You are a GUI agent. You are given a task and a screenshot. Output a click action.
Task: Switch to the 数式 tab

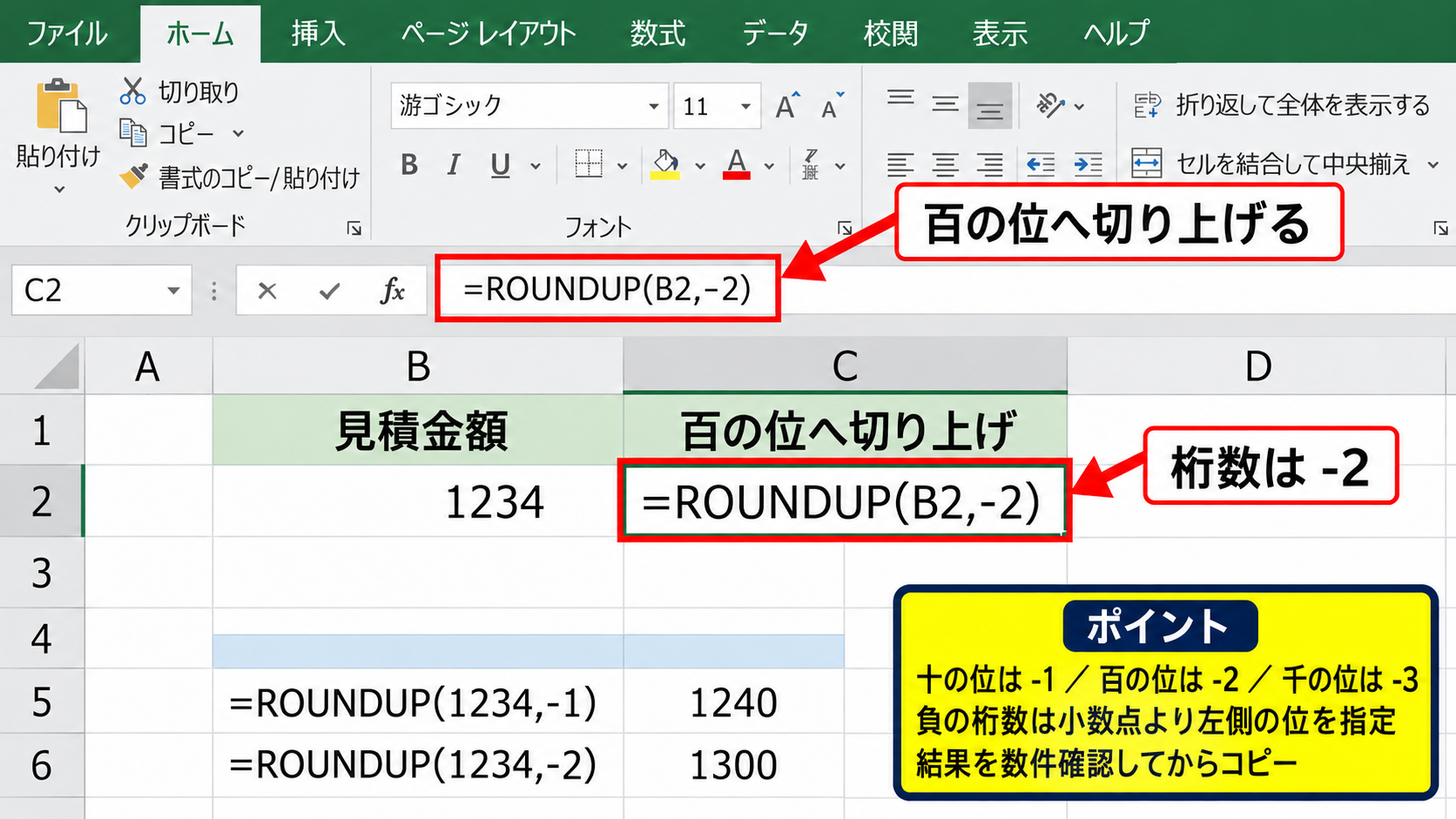click(658, 33)
